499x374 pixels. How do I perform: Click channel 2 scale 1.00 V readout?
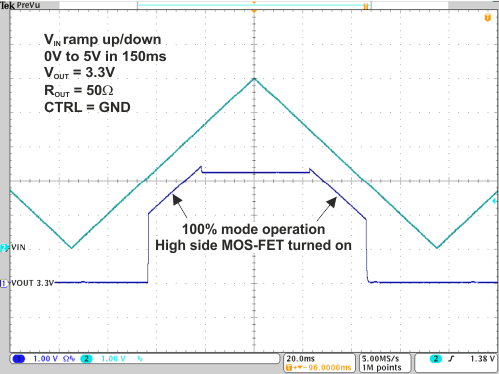[x=113, y=359]
